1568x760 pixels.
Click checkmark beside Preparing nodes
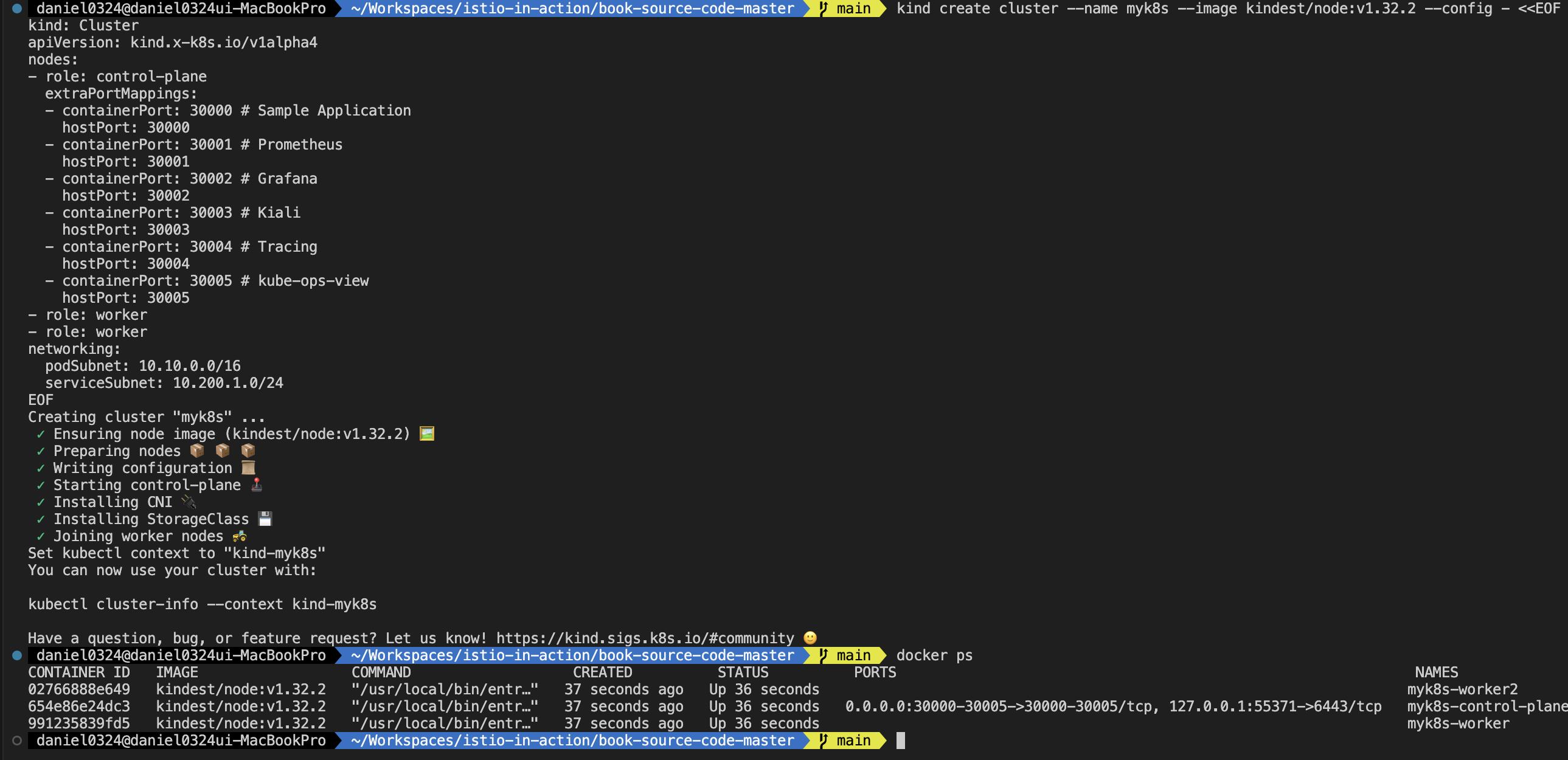tap(41, 451)
